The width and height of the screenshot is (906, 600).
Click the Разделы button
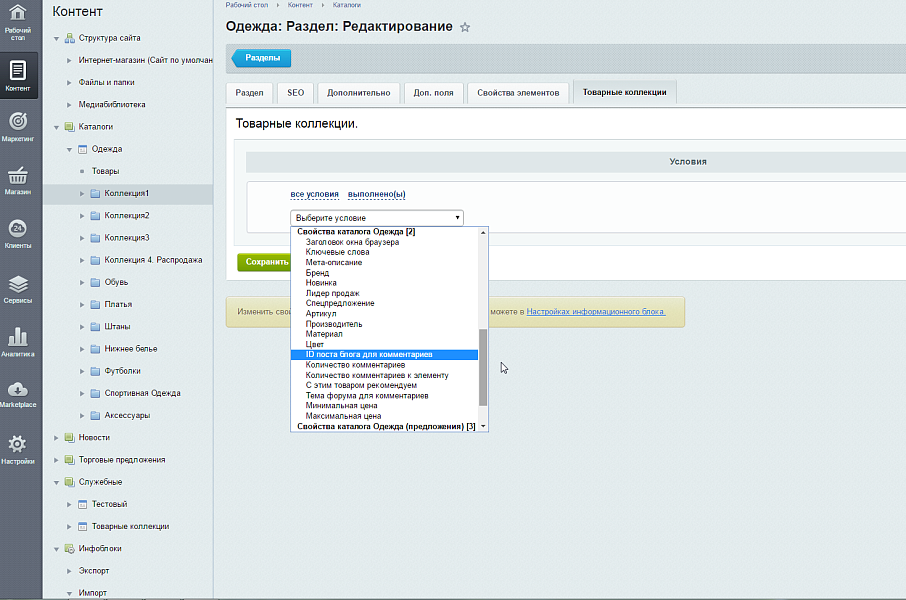click(x=262, y=59)
